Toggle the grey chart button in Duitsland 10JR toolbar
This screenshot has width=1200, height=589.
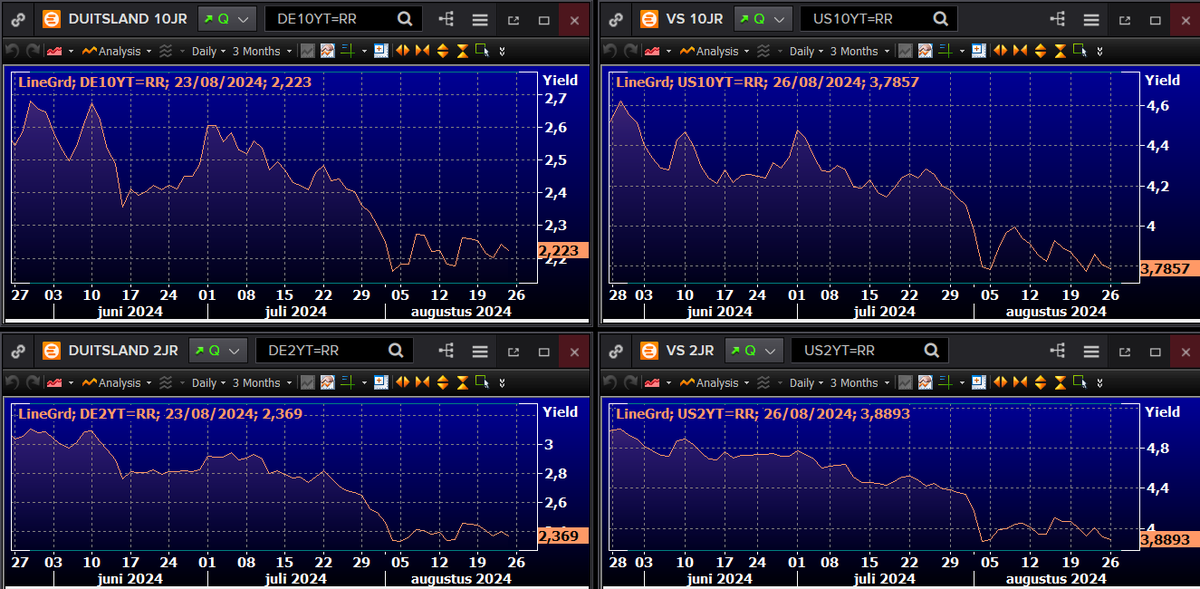click(x=308, y=51)
